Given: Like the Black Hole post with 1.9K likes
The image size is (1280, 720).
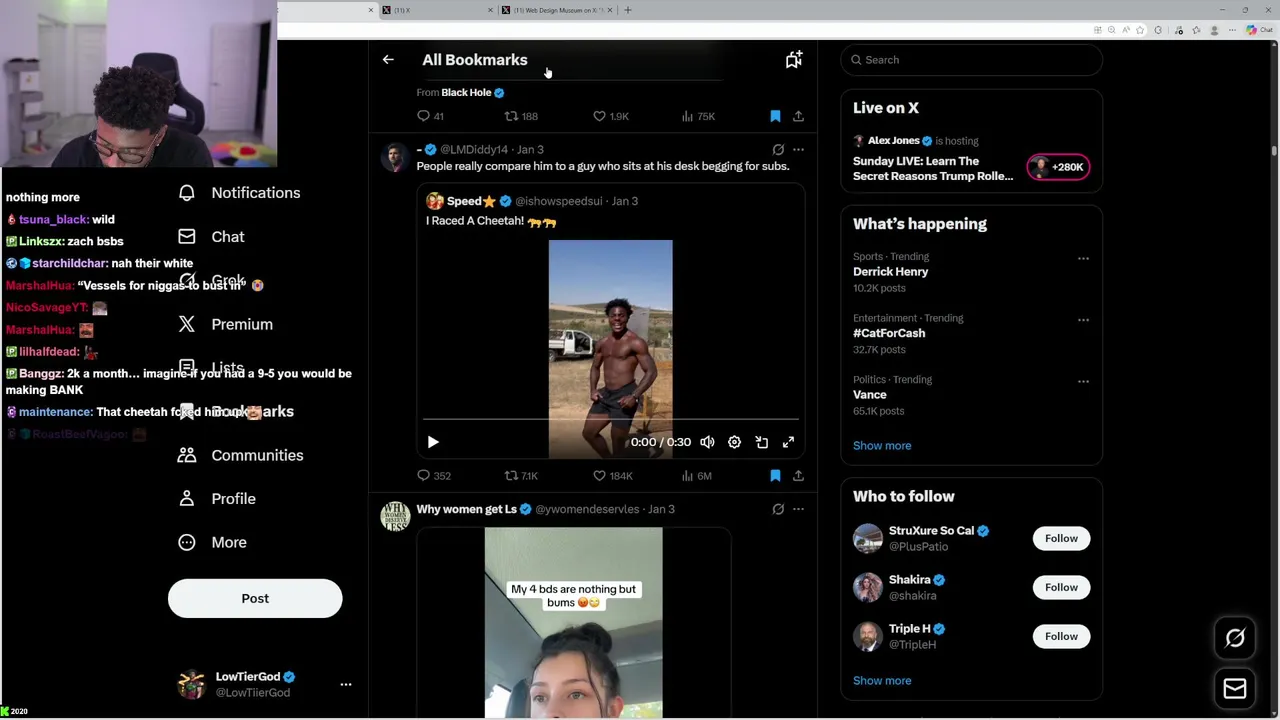Looking at the screenshot, I should [x=610, y=116].
